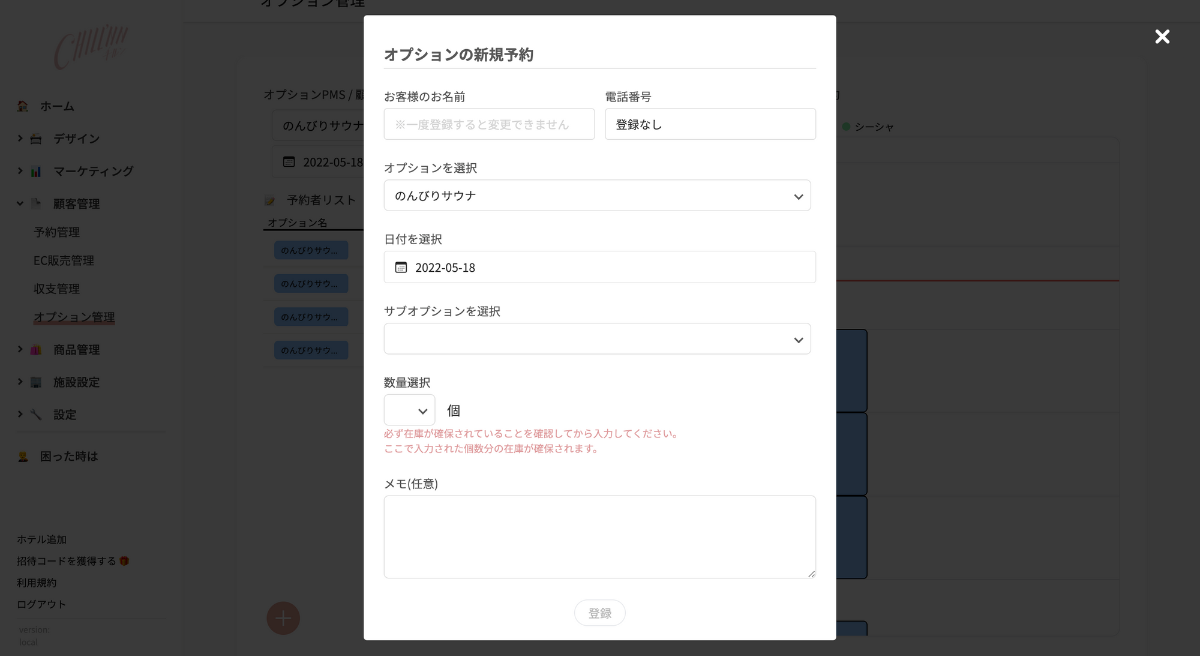Click the 設定 wrench icon
This screenshot has height=656, width=1200.
coord(36,414)
